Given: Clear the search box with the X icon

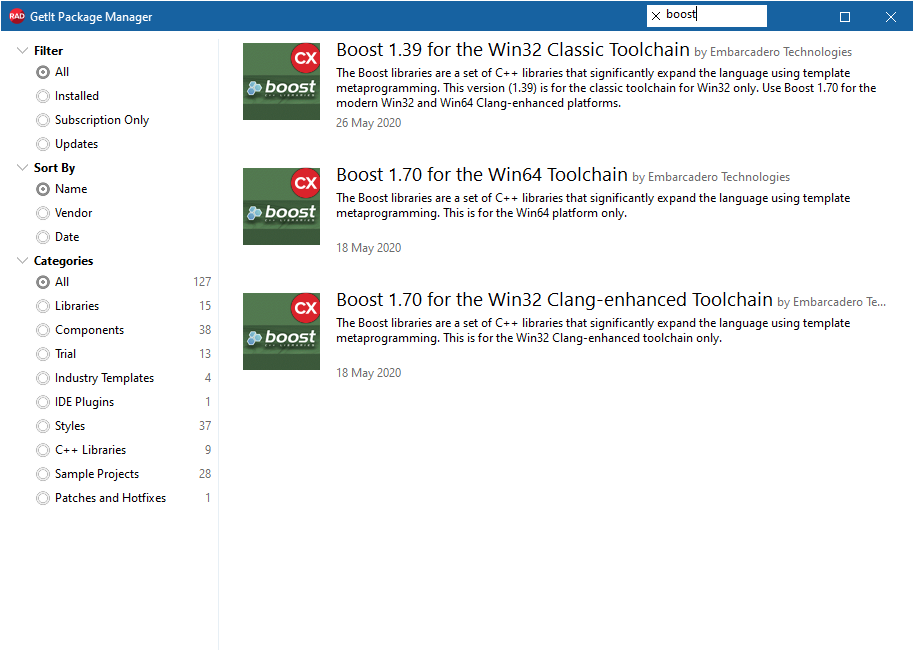Looking at the screenshot, I should (656, 16).
